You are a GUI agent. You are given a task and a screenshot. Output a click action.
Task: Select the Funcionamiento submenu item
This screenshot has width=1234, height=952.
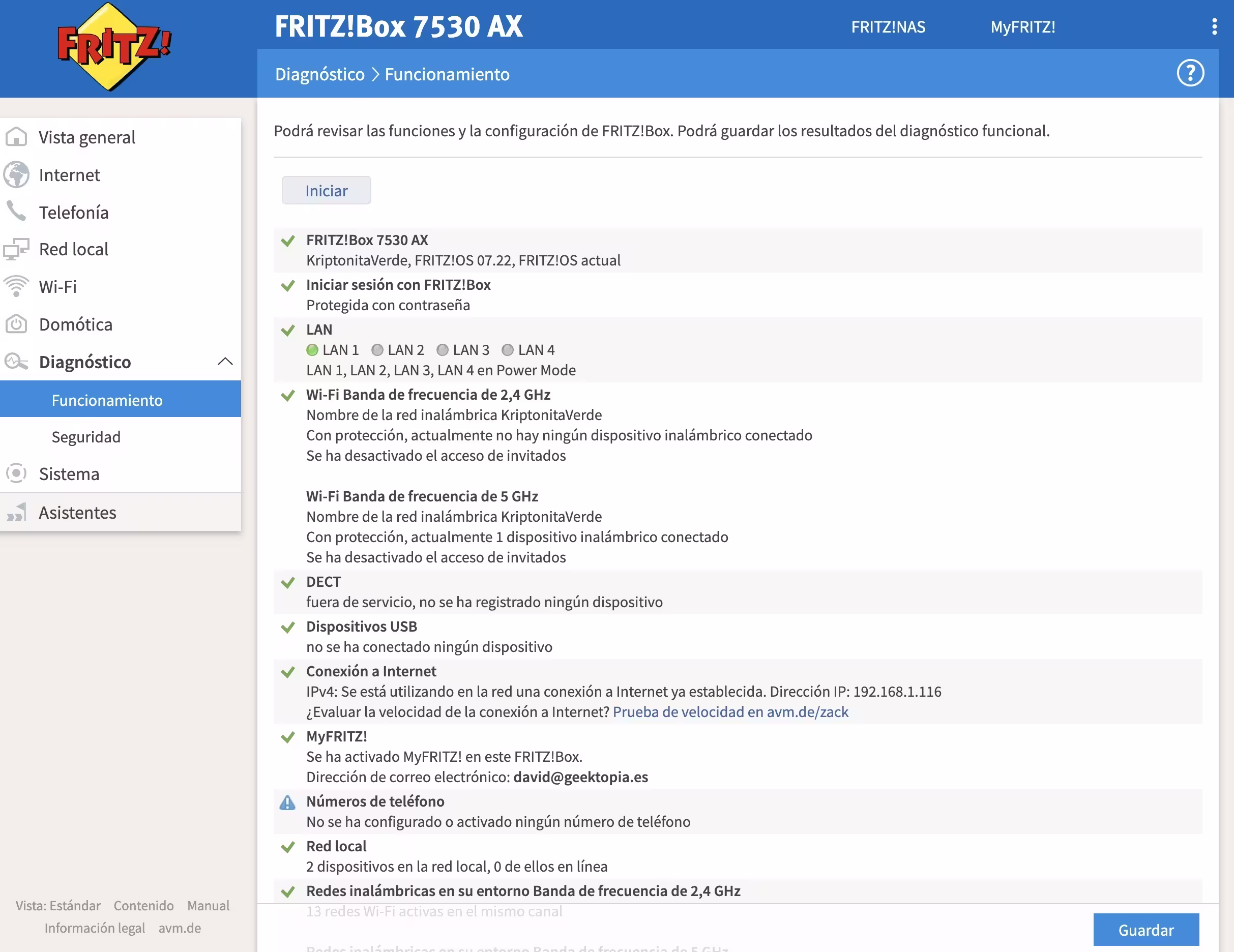121,399
